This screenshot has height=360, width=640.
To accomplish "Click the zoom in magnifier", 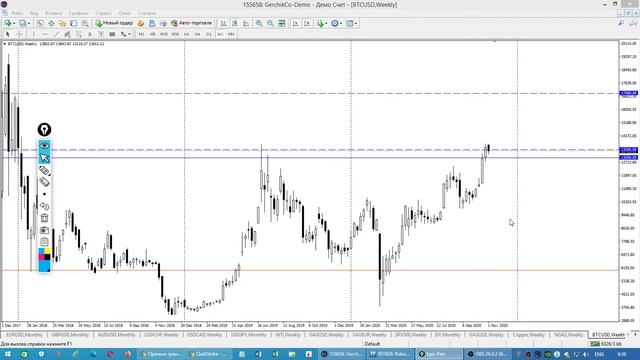I will tap(259, 23).
